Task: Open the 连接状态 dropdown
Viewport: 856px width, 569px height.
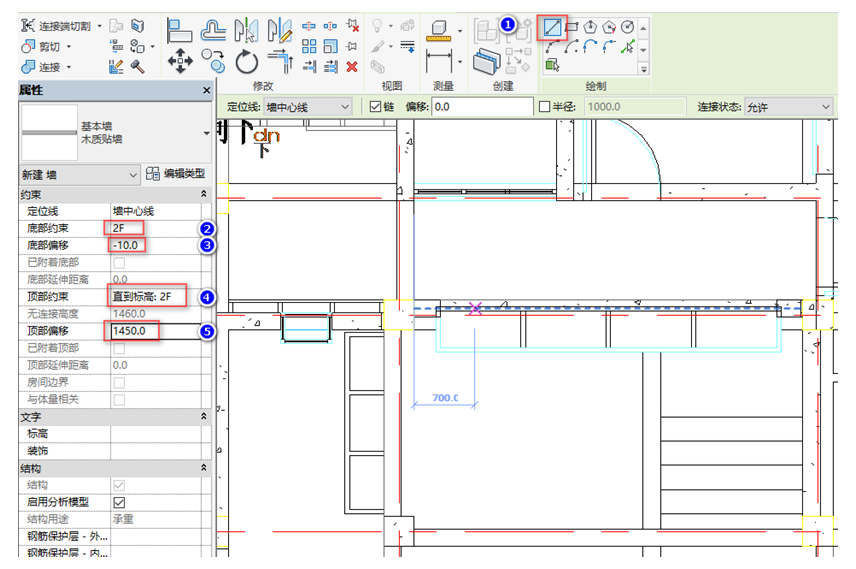Action: point(787,106)
